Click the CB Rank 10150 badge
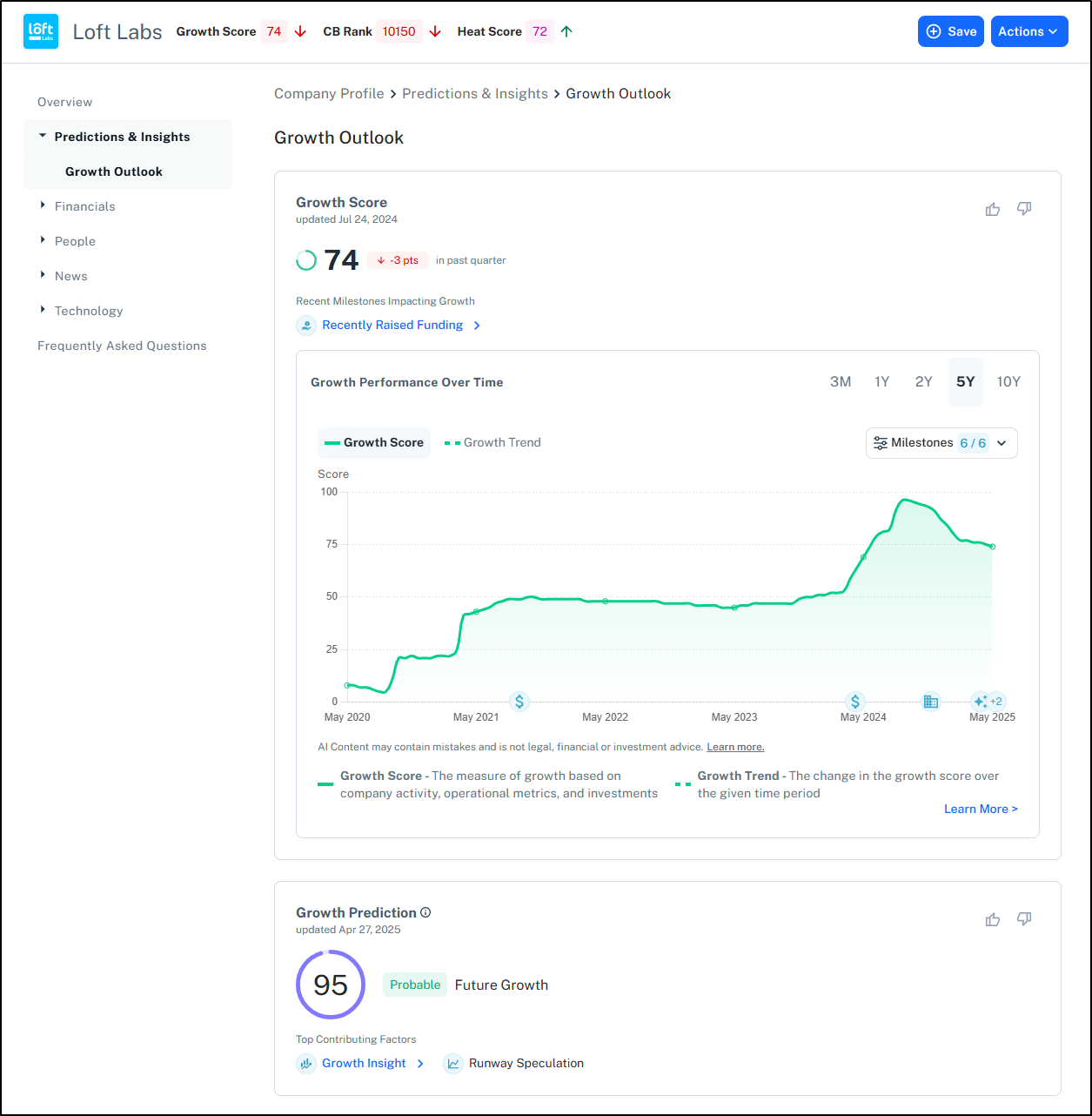This screenshot has width=1092, height=1116. coord(399,31)
